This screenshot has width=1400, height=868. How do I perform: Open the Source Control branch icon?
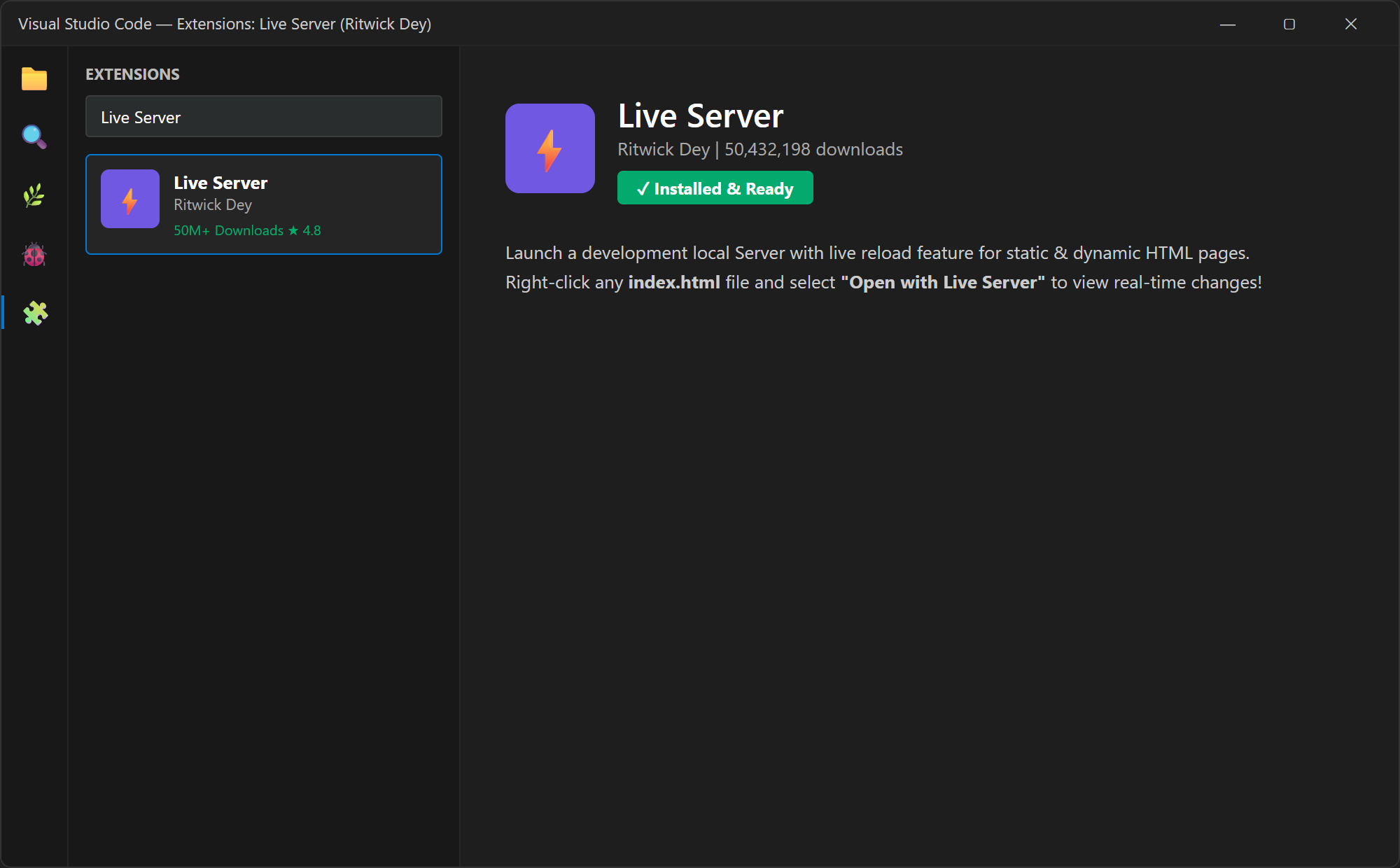pos(34,195)
